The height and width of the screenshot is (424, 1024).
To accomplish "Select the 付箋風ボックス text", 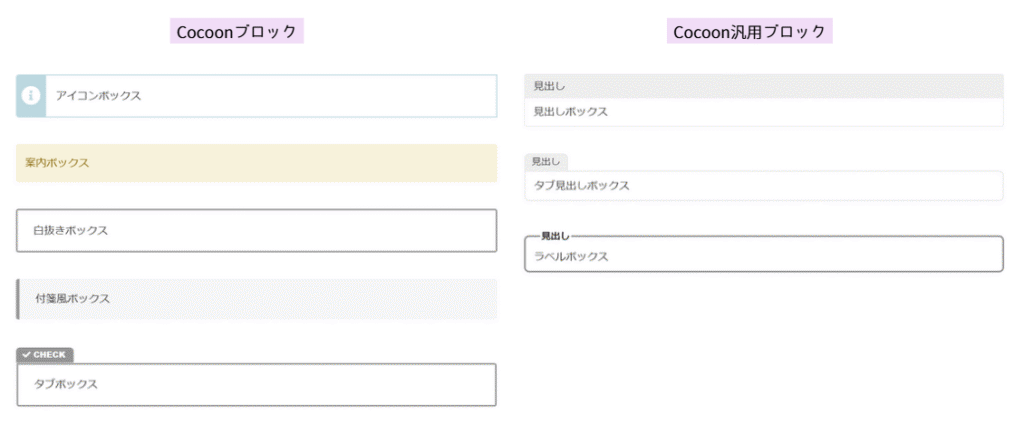I will point(72,299).
